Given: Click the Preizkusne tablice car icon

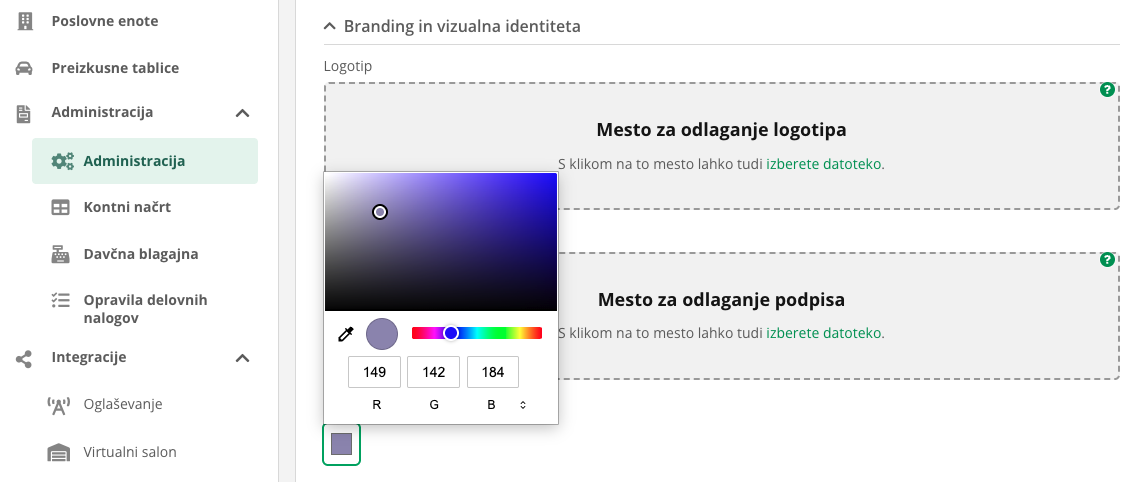Looking at the screenshot, I should pyautogui.click(x=24, y=68).
